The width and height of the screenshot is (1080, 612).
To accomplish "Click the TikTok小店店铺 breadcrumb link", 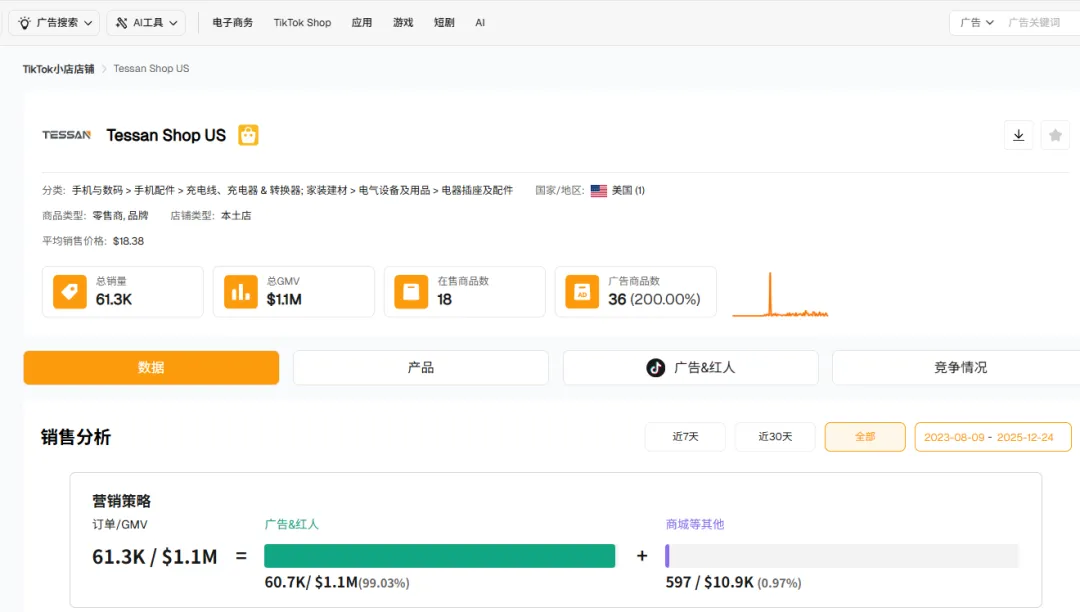I will tap(58, 69).
